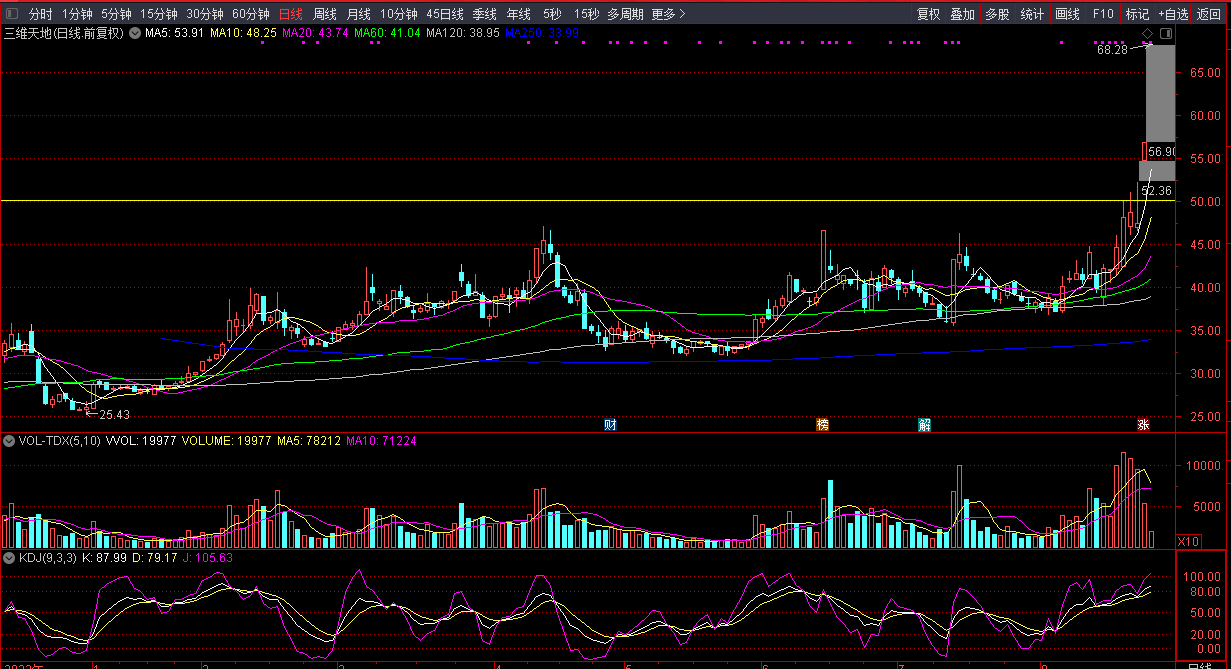Click the blue 财 marker on the chart
1231x669 pixels.
pyautogui.click(x=610, y=424)
